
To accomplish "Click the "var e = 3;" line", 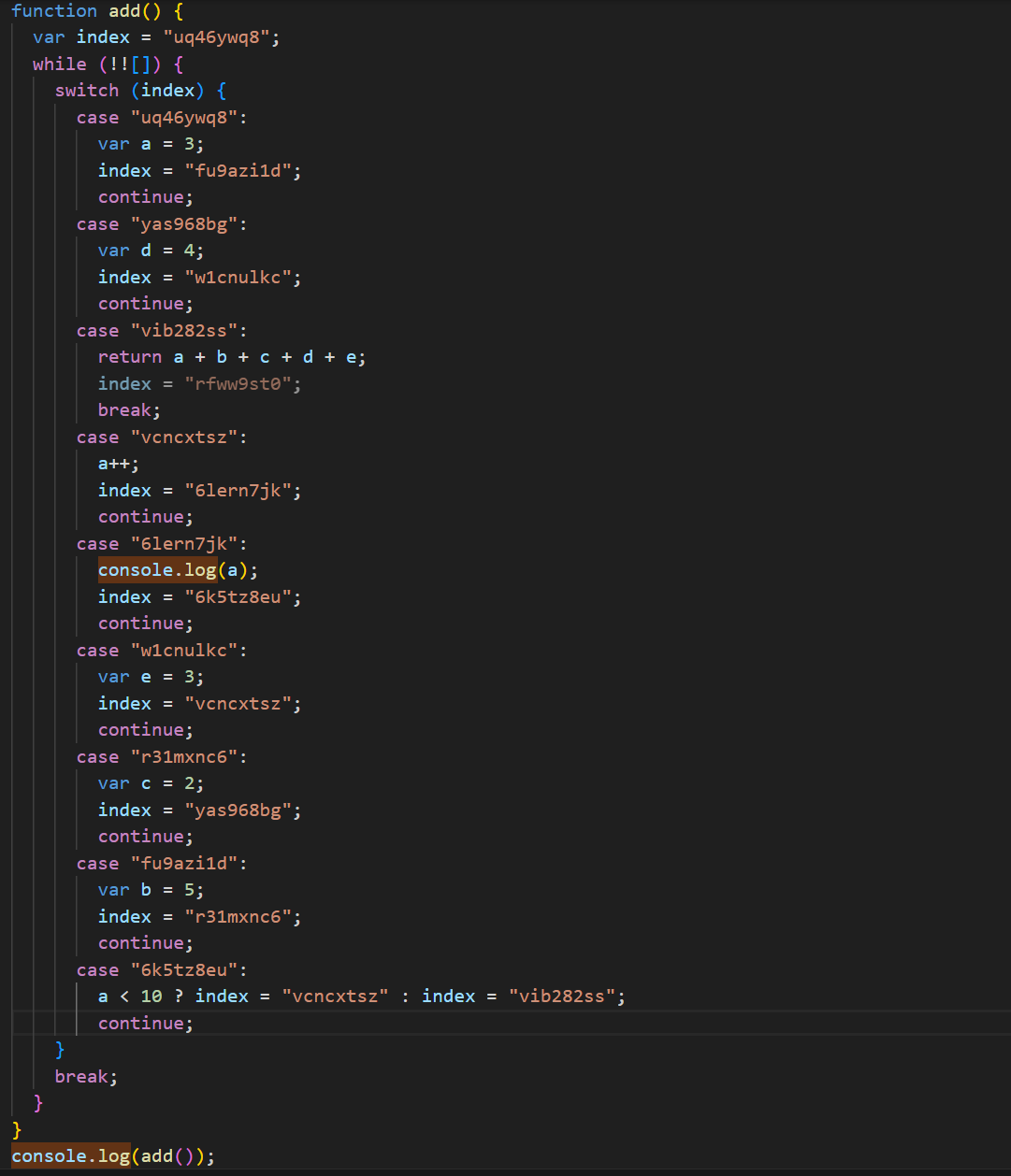I will 151,677.
